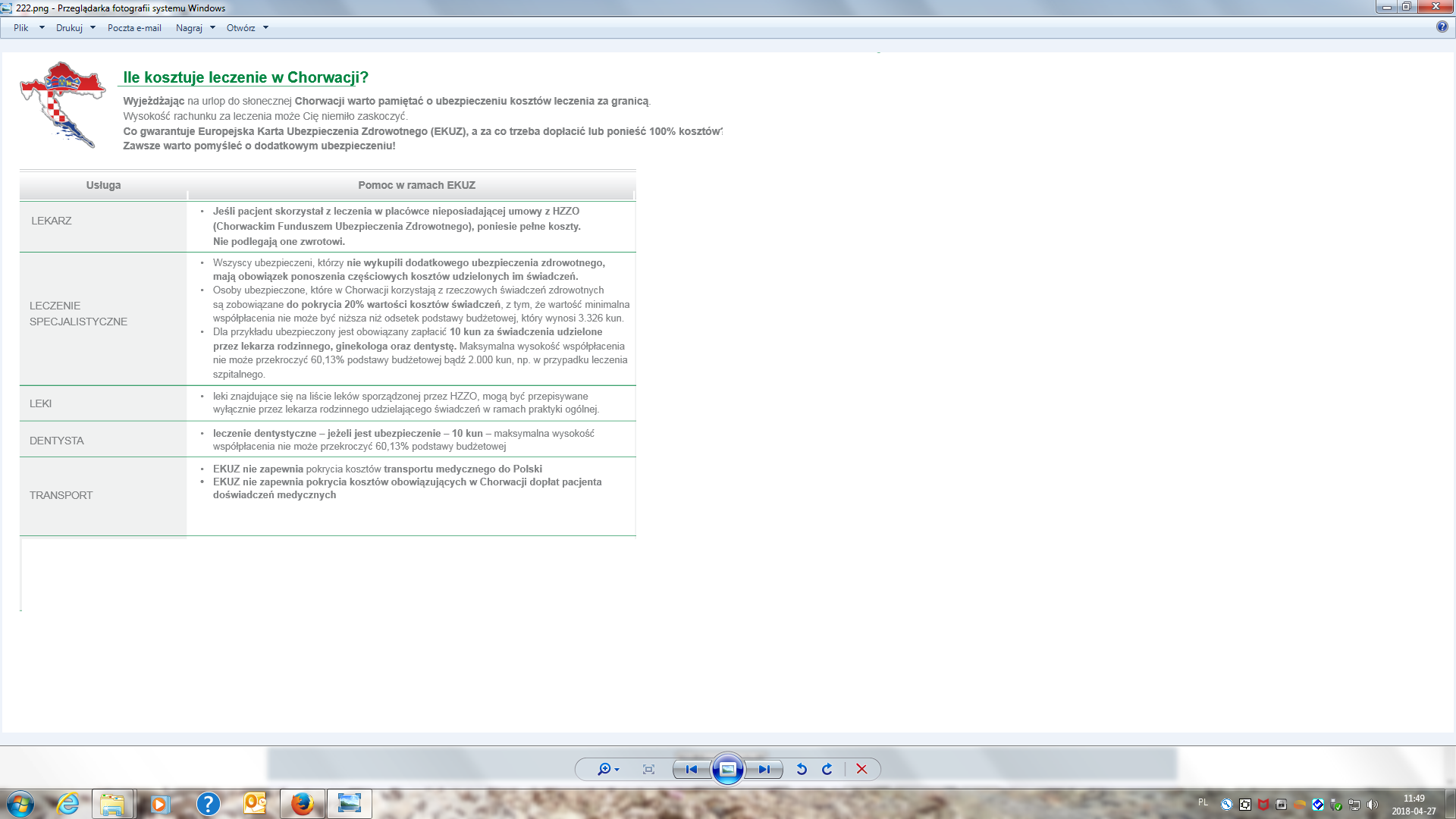The image size is (1456, 819).
Task: Expand the Drukuj dropdown arrow
Action: point(93,28)
